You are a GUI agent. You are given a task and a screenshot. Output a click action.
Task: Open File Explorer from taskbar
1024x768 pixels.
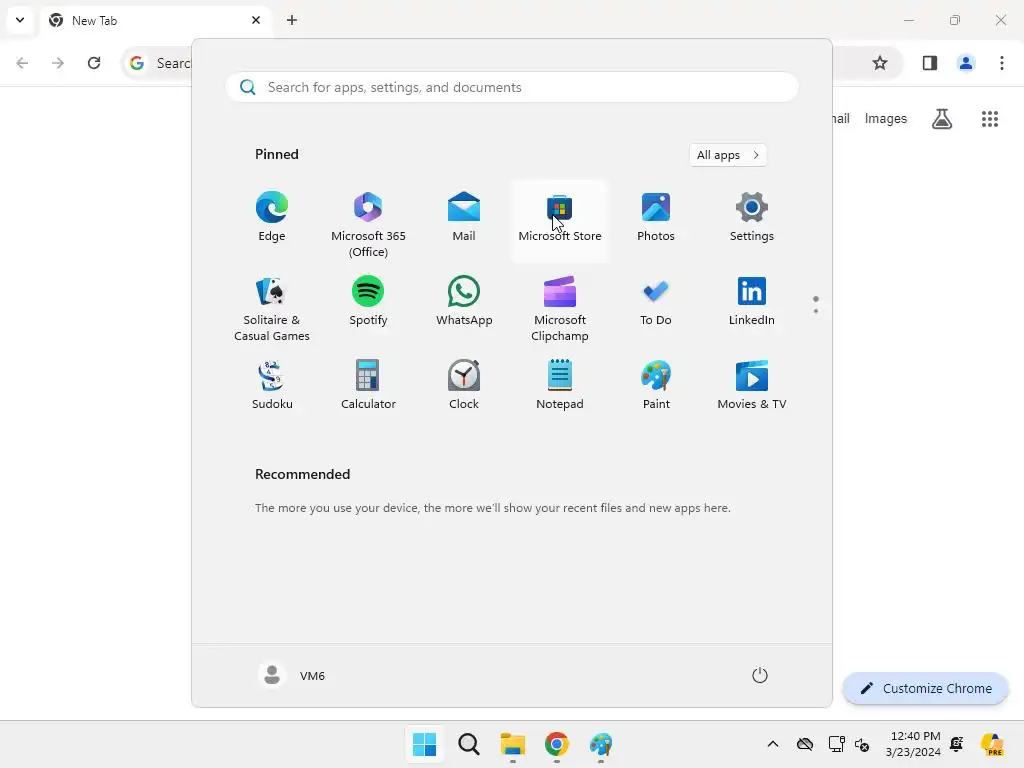(513, 744)
